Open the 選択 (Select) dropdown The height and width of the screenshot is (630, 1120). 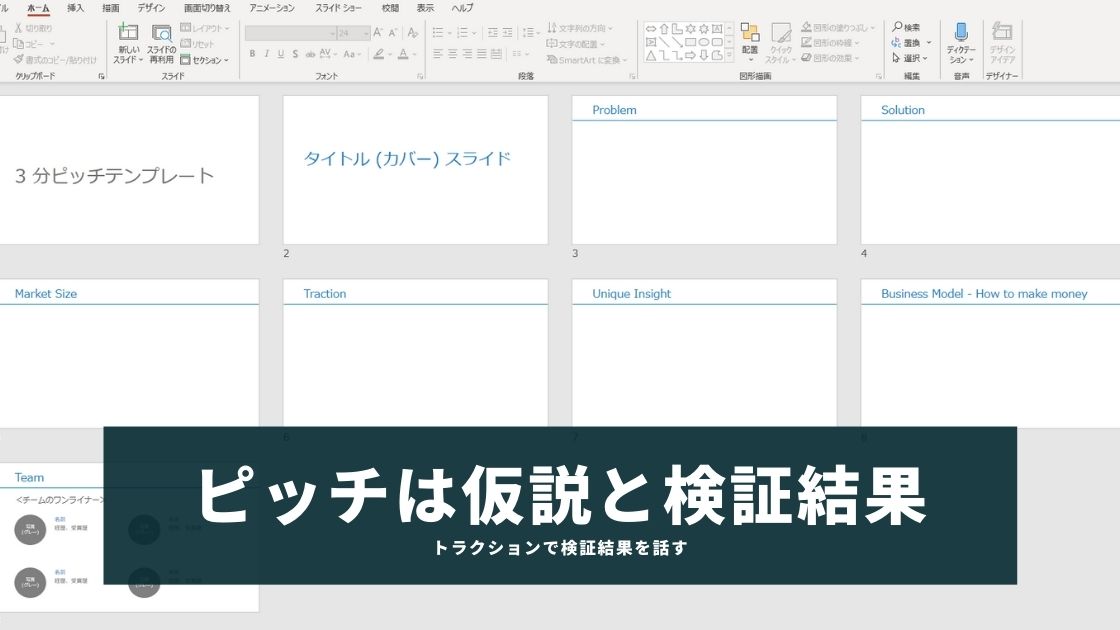click(x=909, y=58)
